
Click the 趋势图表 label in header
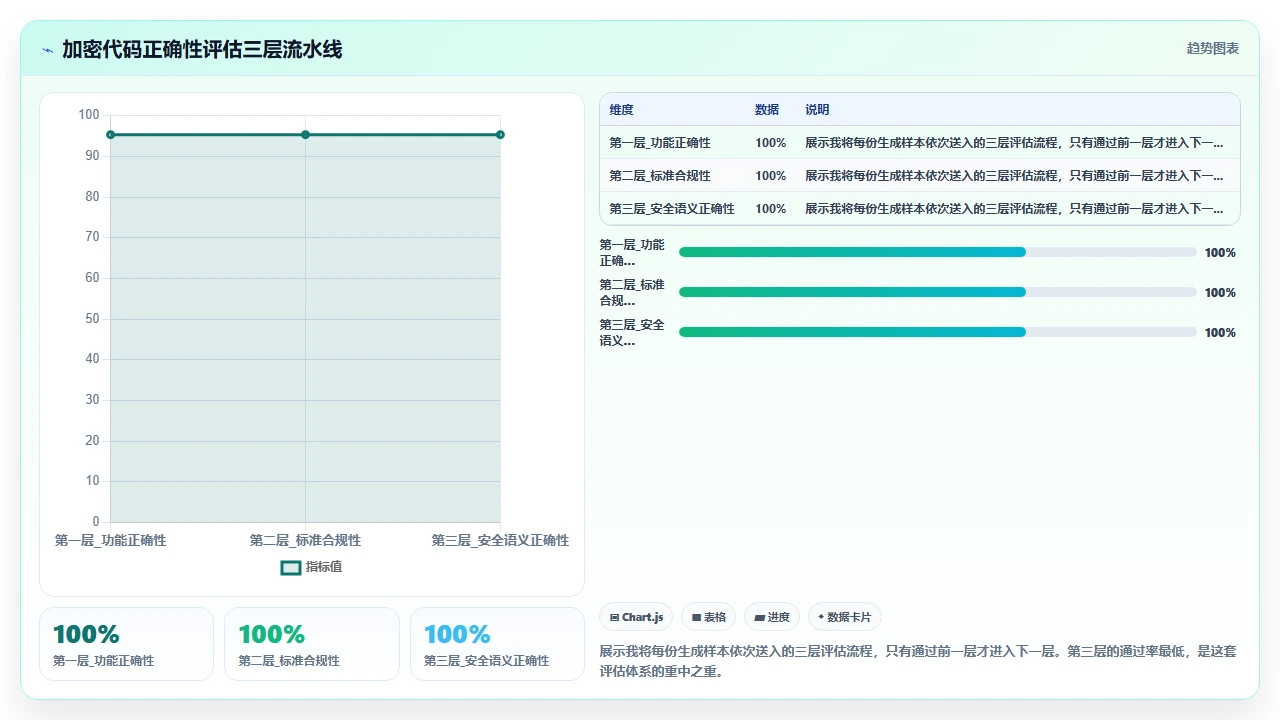point(1213,48)
